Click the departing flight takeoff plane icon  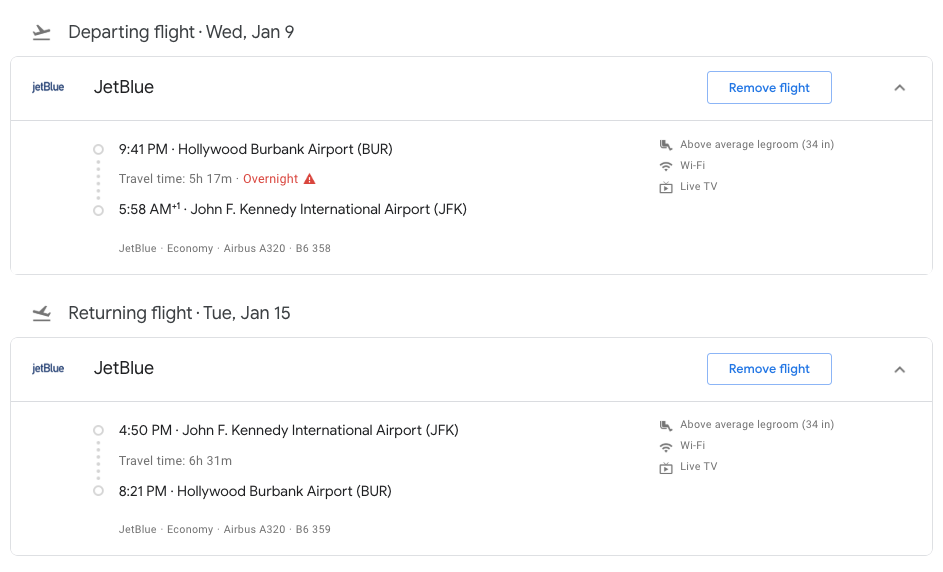pos(41,32)
